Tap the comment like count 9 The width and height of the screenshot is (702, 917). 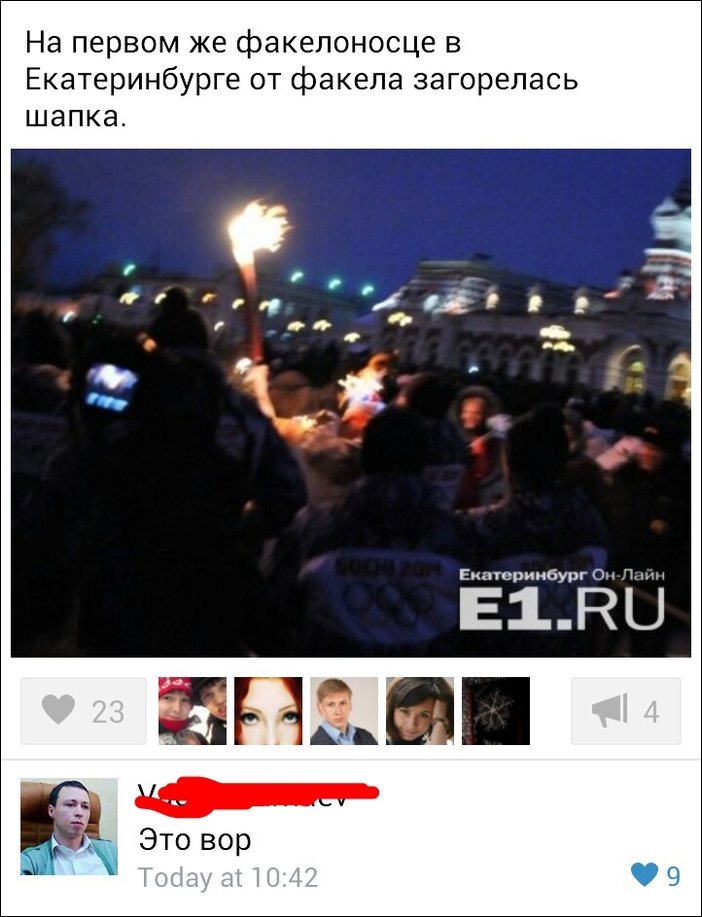(673, 877)
